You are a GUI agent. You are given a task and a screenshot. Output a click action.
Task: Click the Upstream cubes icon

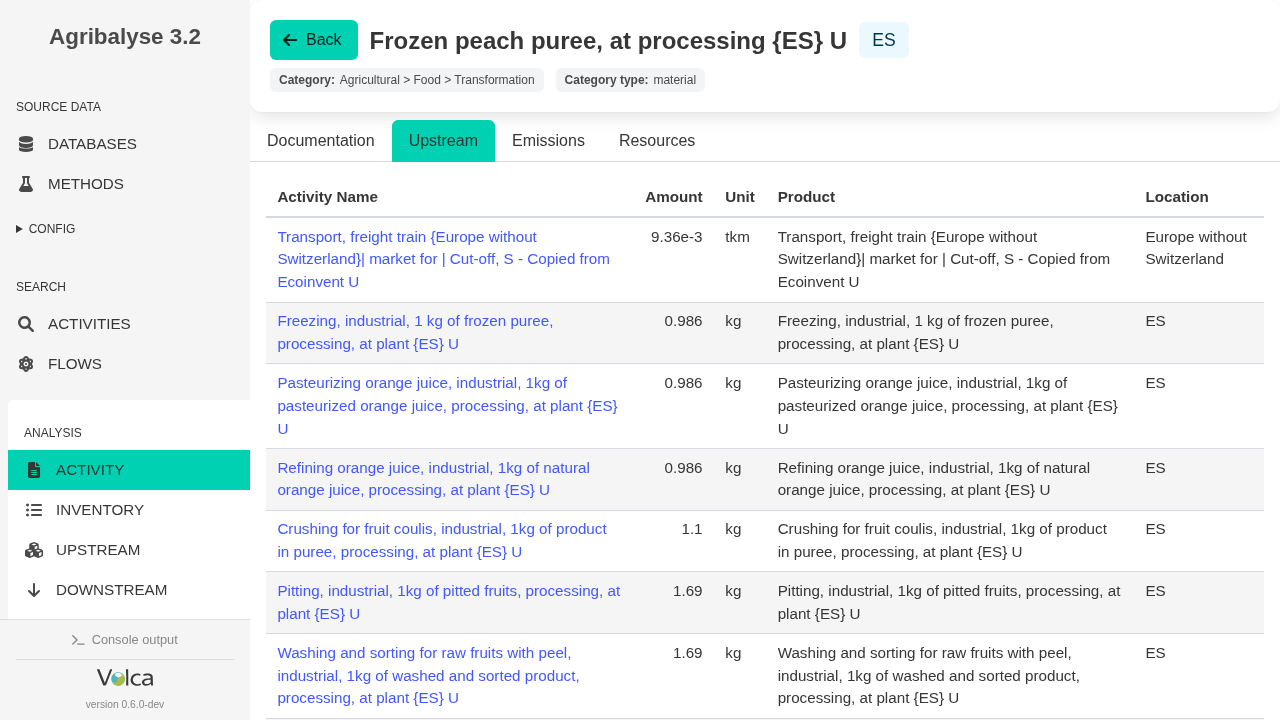[x=34, y=550]
